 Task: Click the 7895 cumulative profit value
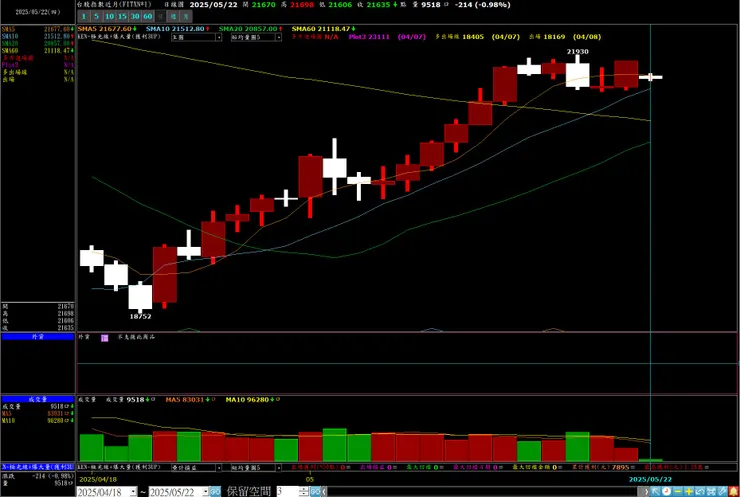tap(620, 467)
